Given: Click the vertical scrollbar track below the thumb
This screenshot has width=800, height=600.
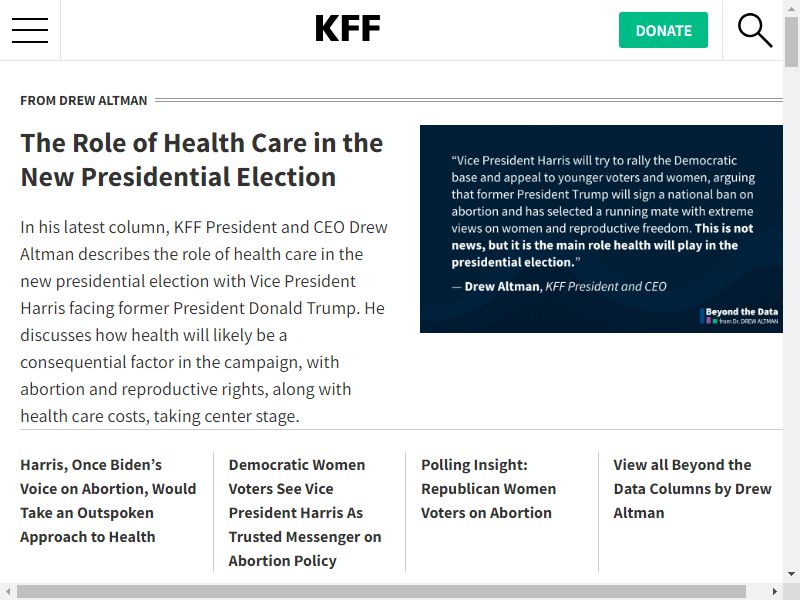Looking at the screenshot, I should point(791,316).
